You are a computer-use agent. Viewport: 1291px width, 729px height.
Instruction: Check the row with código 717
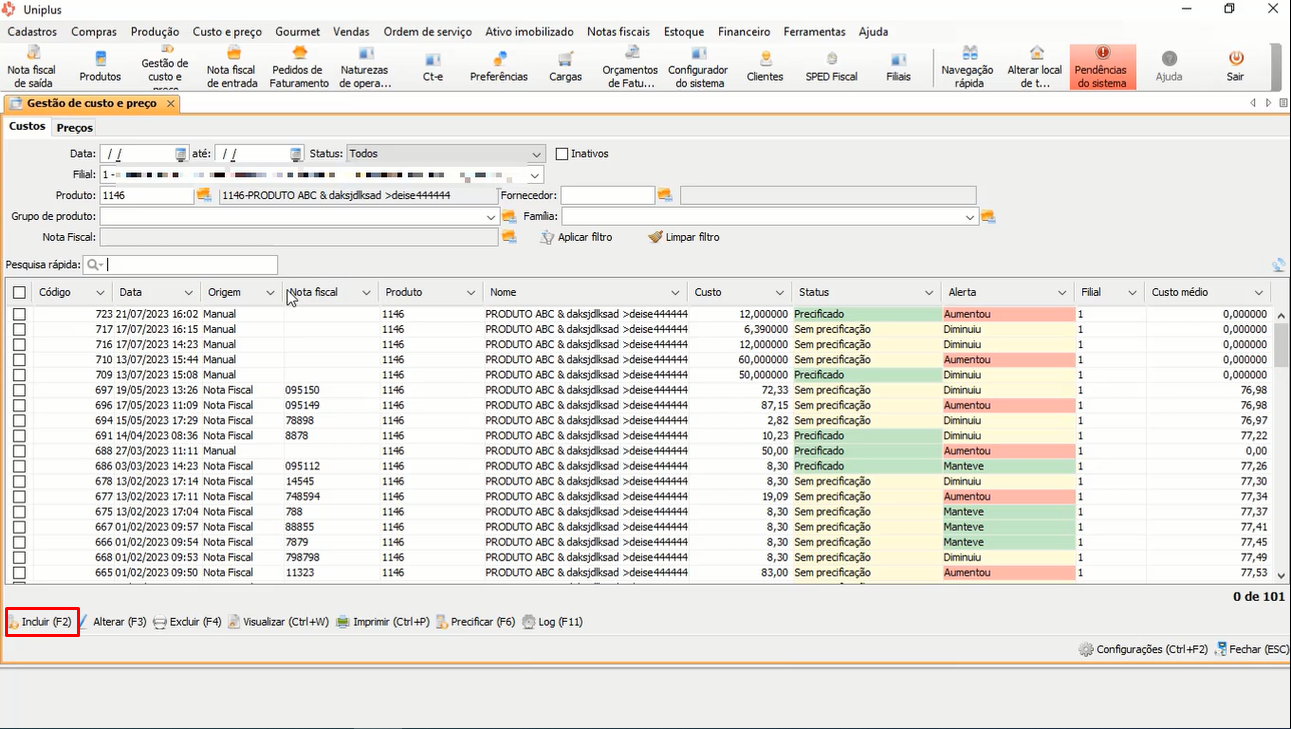(19, 329)
